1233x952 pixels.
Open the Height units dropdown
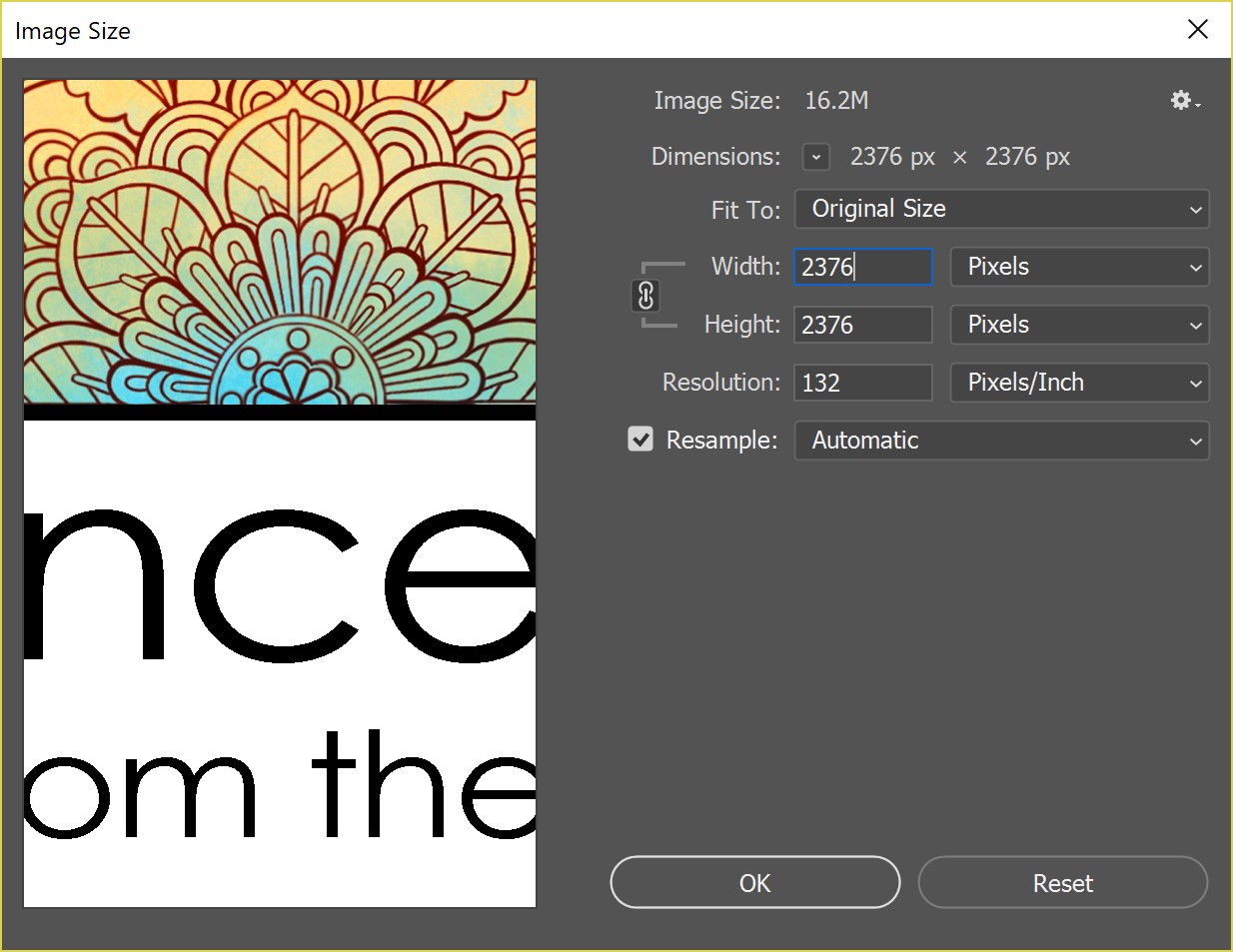[x=1079, y=325]
